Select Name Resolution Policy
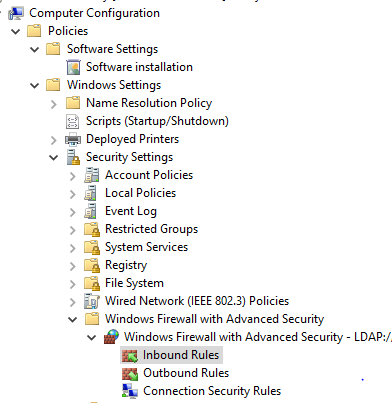 (x=149, y=103)
